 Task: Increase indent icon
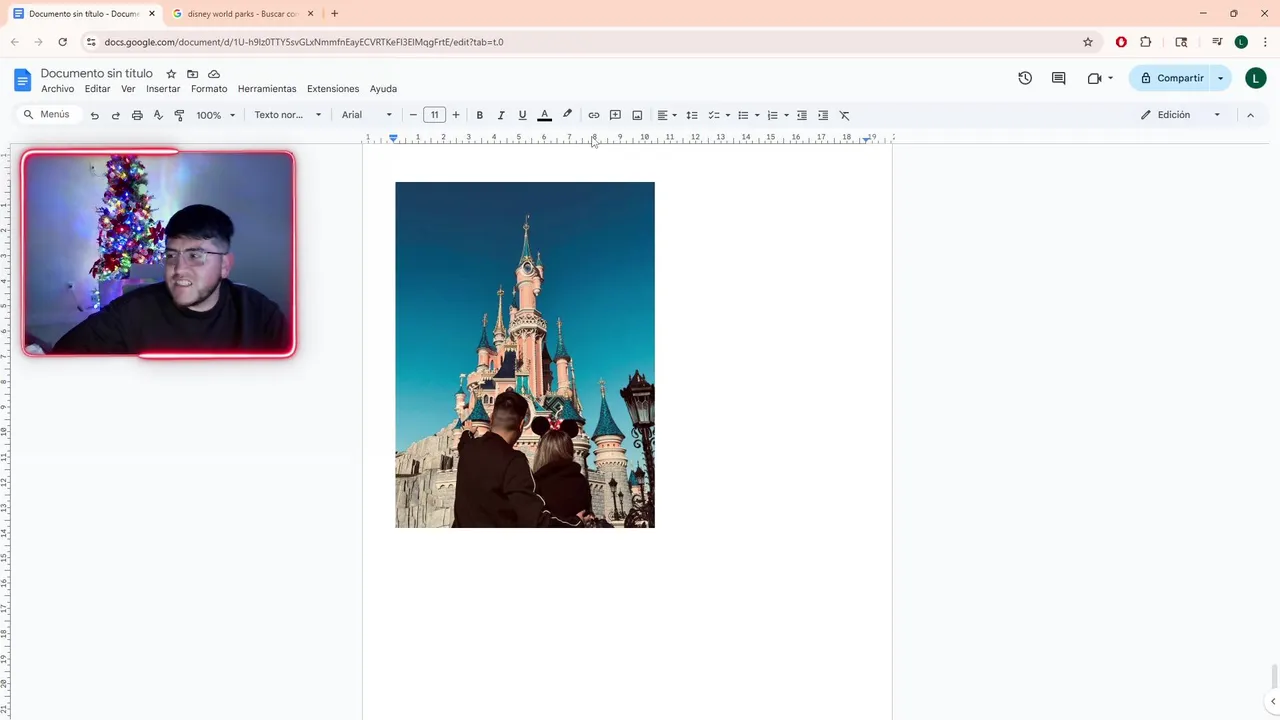(823, 115)
